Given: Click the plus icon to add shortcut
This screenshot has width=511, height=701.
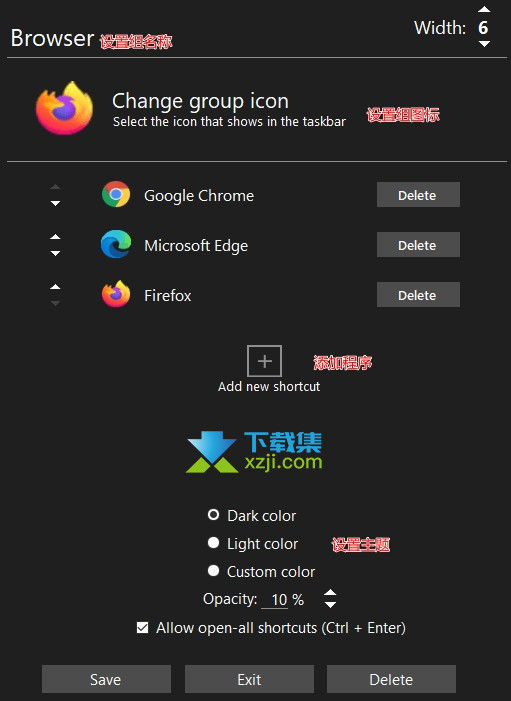Looking at the screenshot, I should point(264,361).
